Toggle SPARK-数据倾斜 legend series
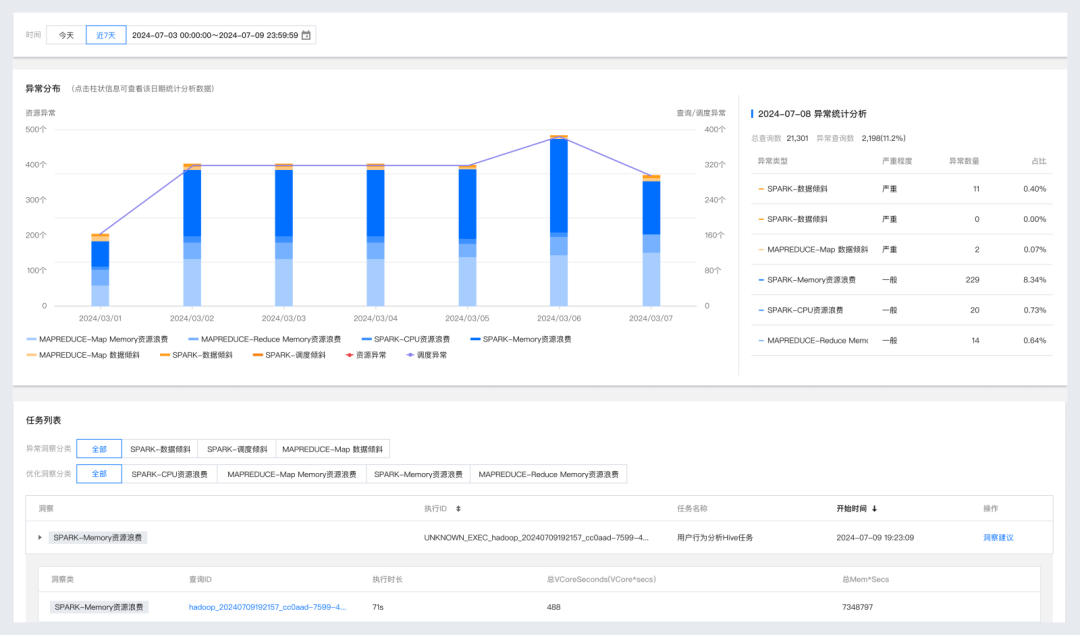1080x635 pixels. click(196, 355)
